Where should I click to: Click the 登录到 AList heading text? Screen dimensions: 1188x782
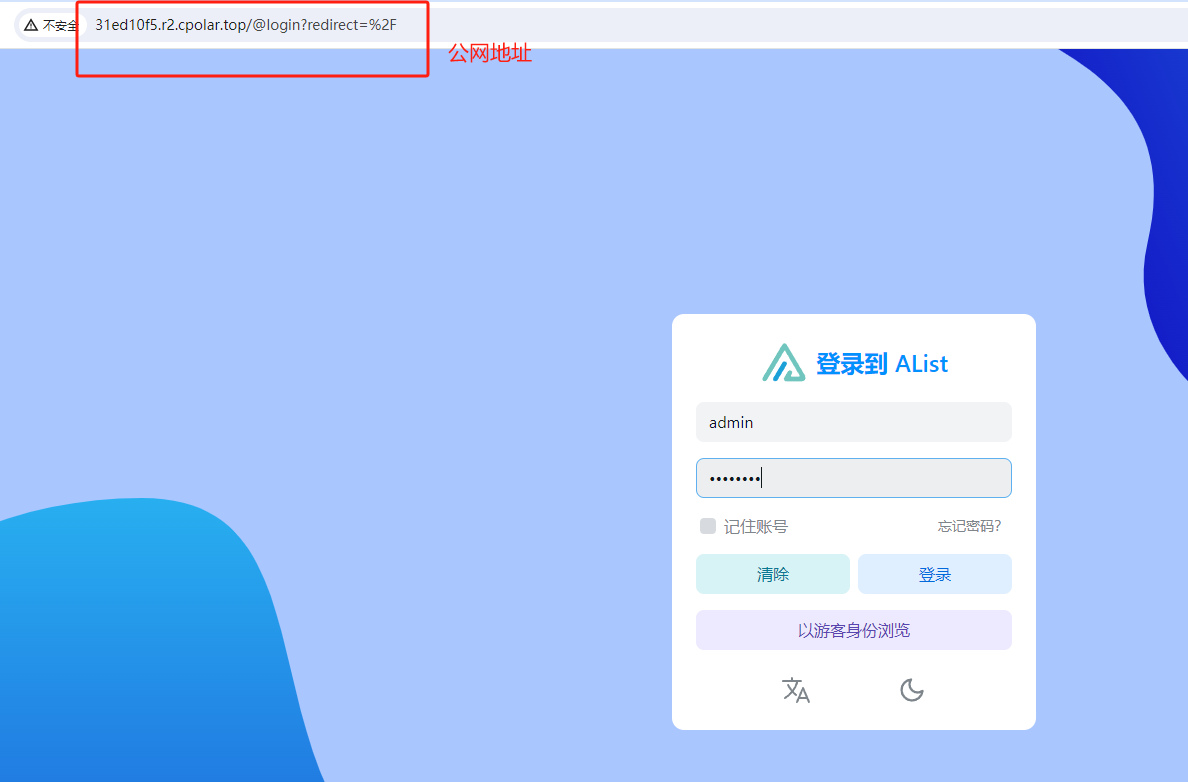882,364
